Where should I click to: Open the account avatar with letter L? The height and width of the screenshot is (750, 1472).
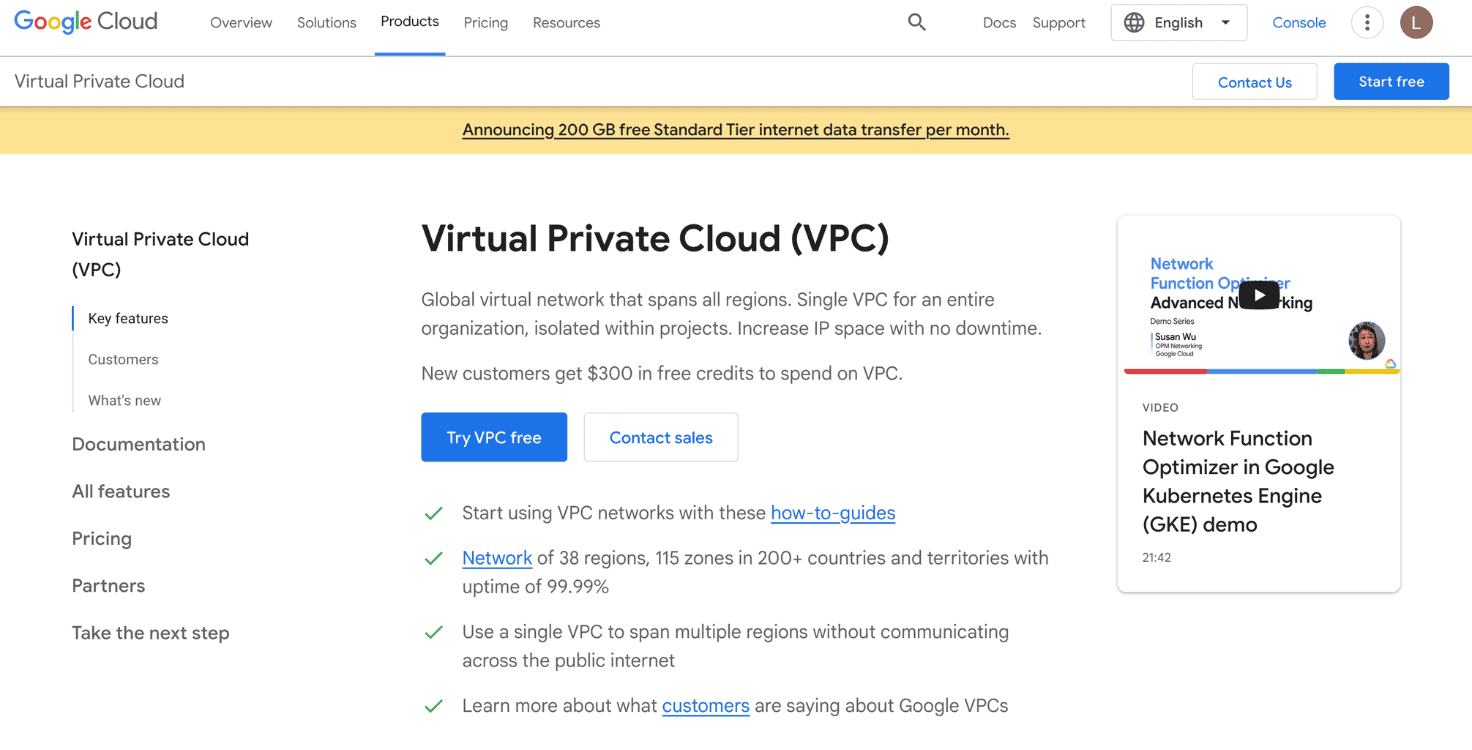1416,22
